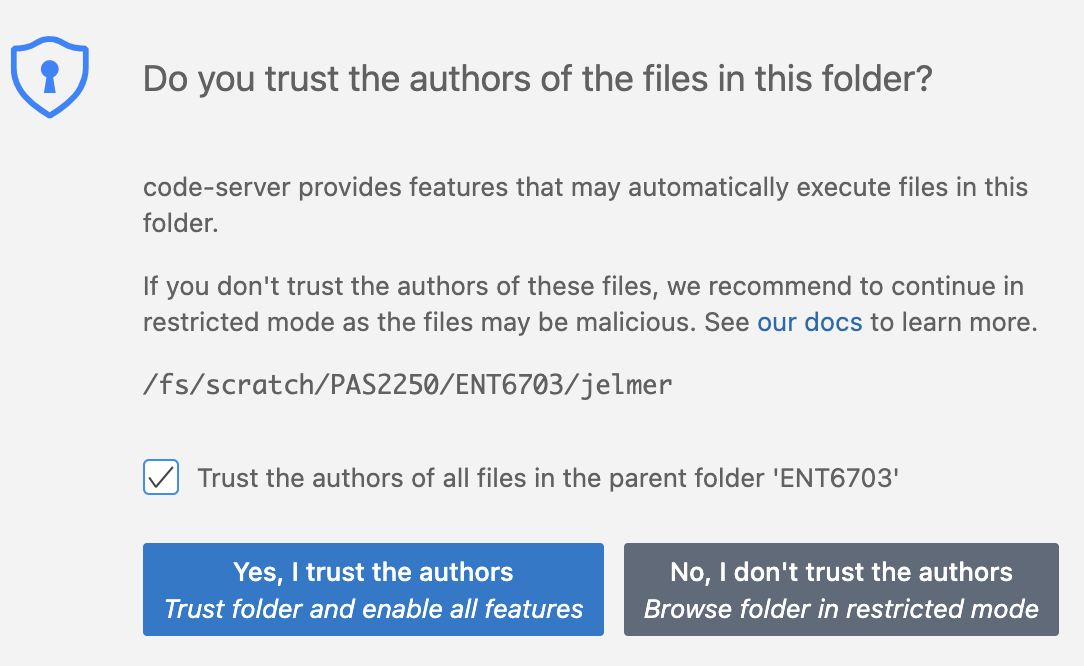The height and width of the screenshot is (666, 1084).
Task: Click the blue shield lock icon
Action: pos(50,77)
